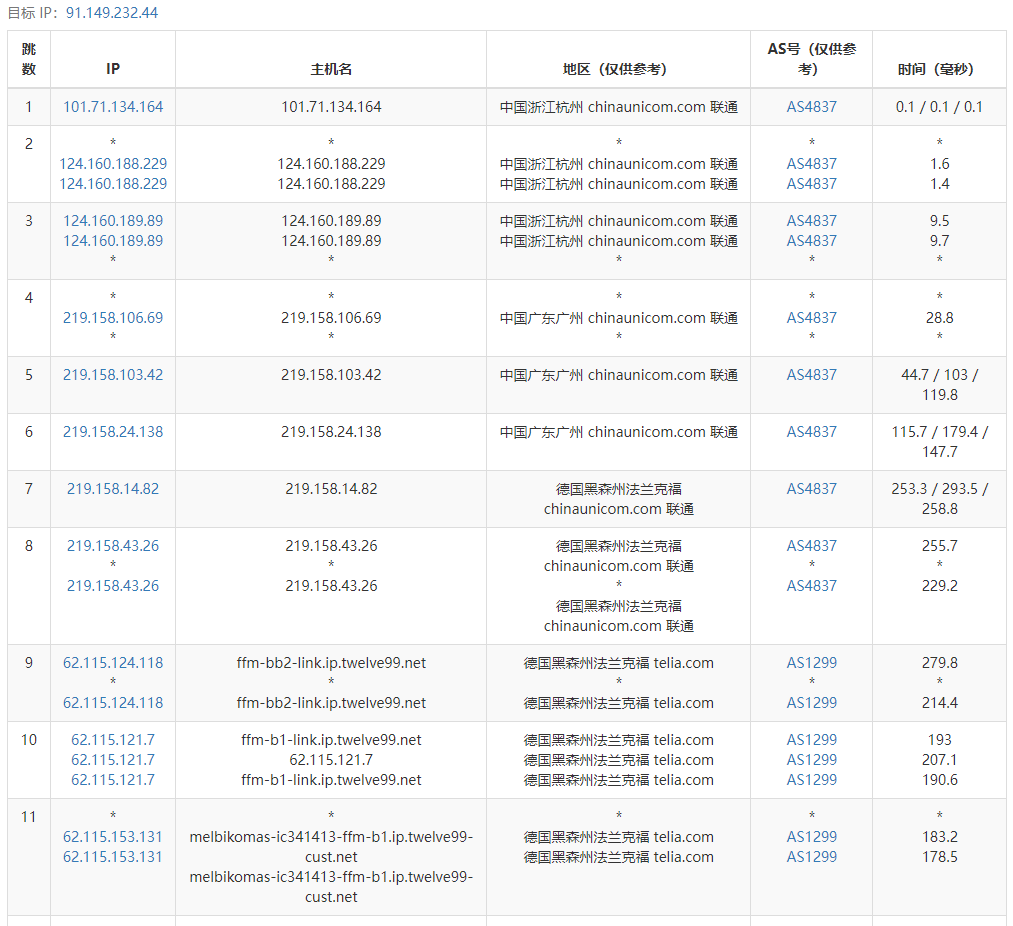1013x926 pixels.
Task: Select hop 6 time 115.7 / 179.4 / 147.7
Action: [x=939, y=441]
